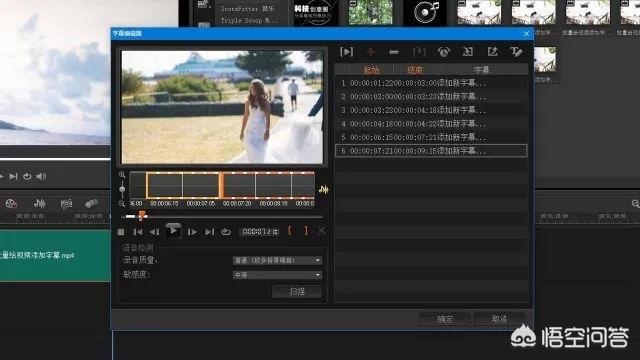This screenshot has height=360, width=640.
Task: Click the timecode field in subtitle editor
Action: tap(260, 231)
